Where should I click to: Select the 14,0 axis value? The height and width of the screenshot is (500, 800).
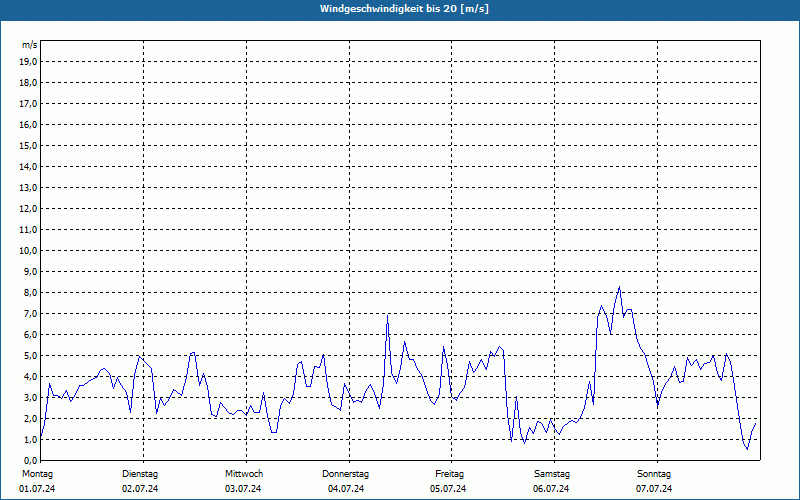click(28, 166)
